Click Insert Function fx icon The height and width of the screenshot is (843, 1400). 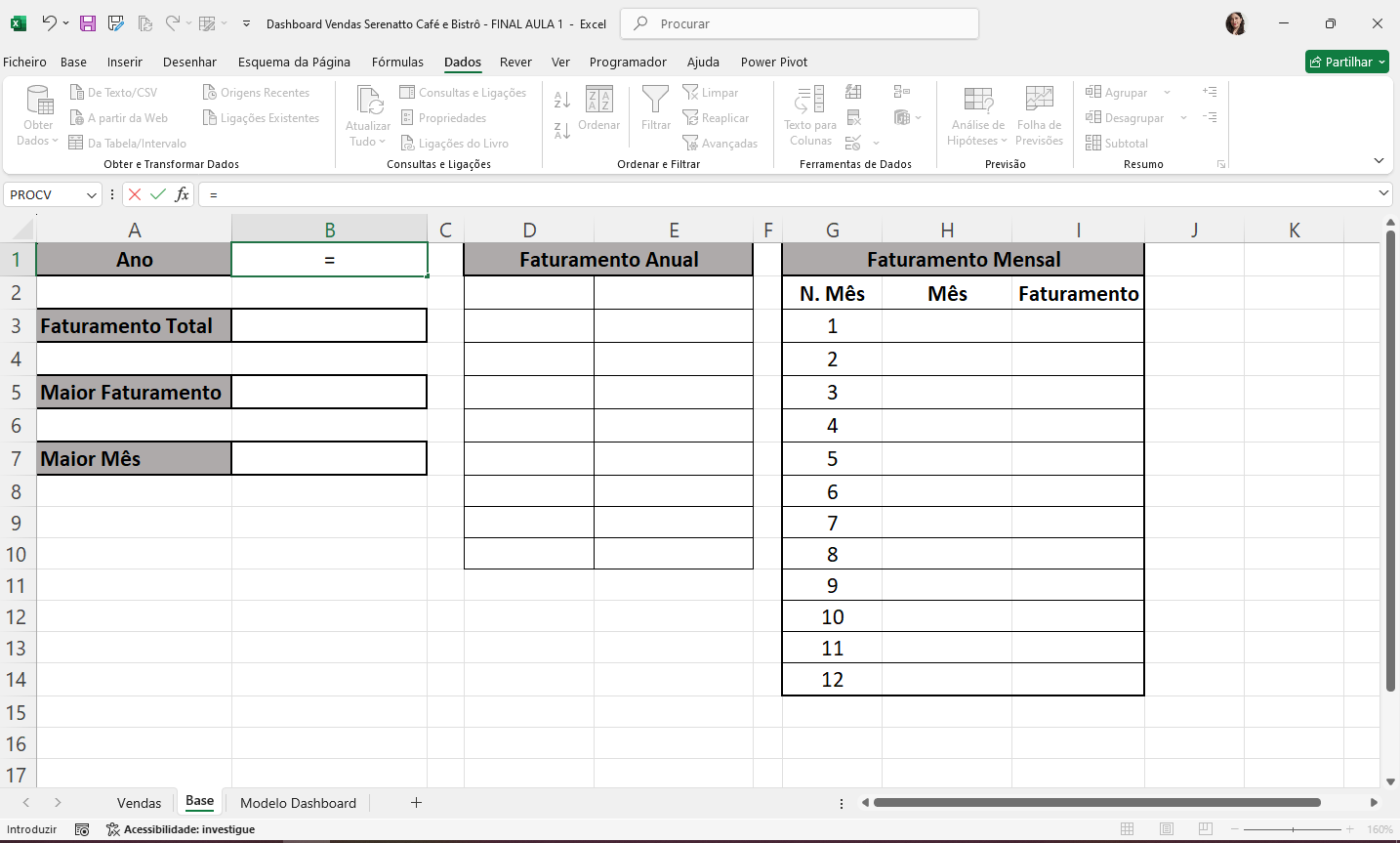point(182,194)
